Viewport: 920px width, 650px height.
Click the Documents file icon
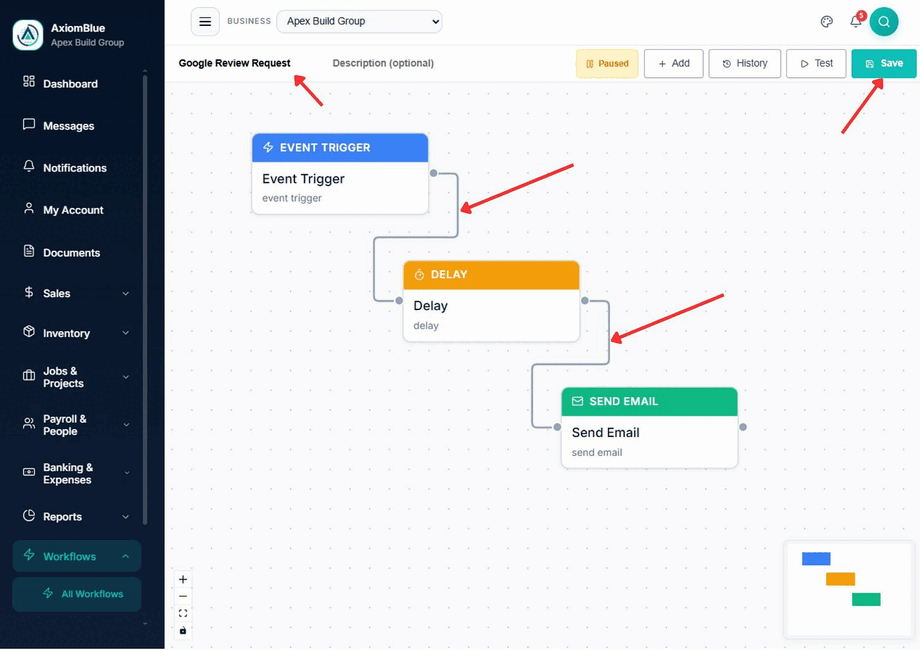(29, 251)
